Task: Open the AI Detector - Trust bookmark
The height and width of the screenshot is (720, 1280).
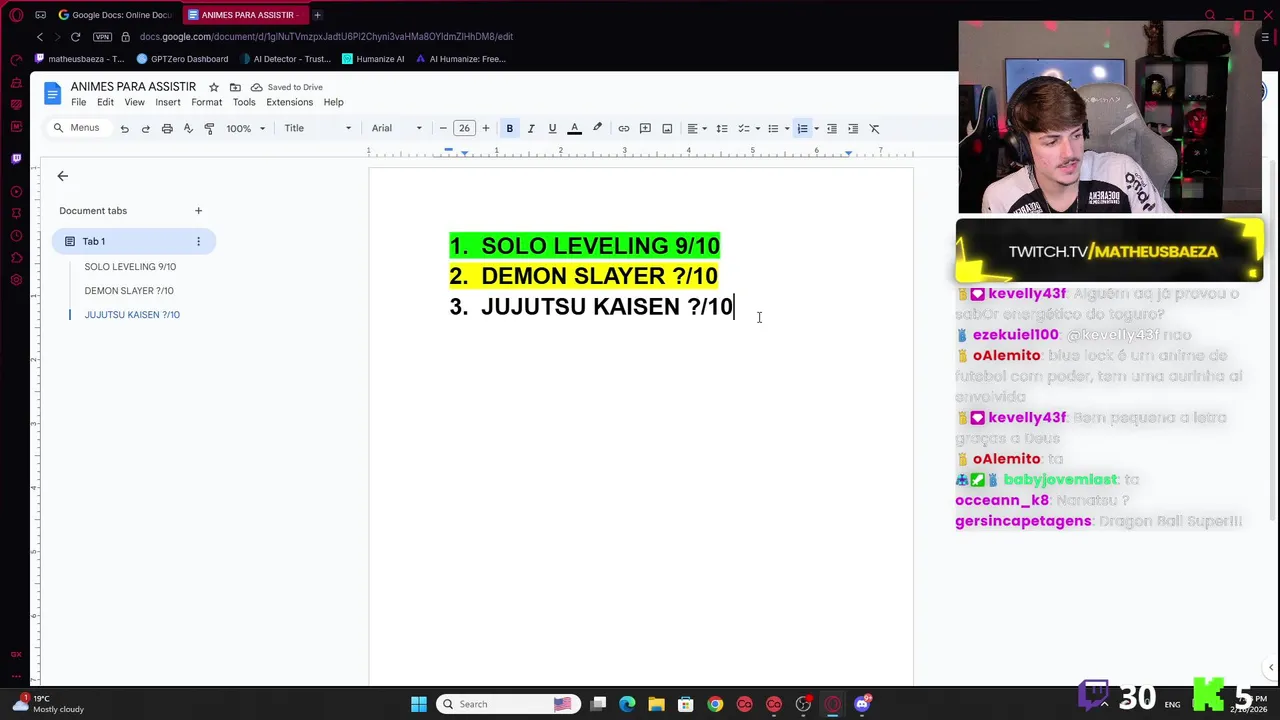Action: (285, 59)
